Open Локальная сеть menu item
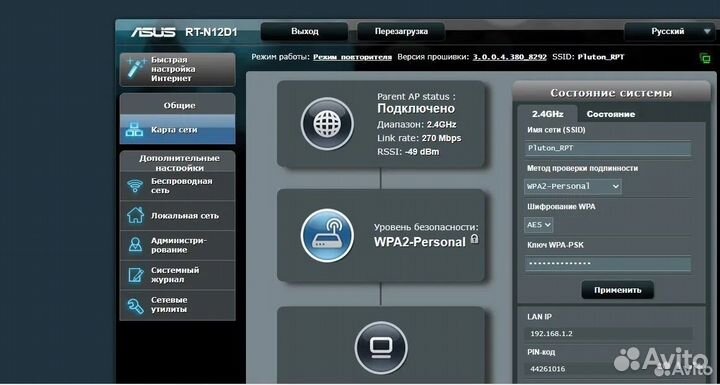The width and height of the screenshot is (720, 385). point(177,215)
